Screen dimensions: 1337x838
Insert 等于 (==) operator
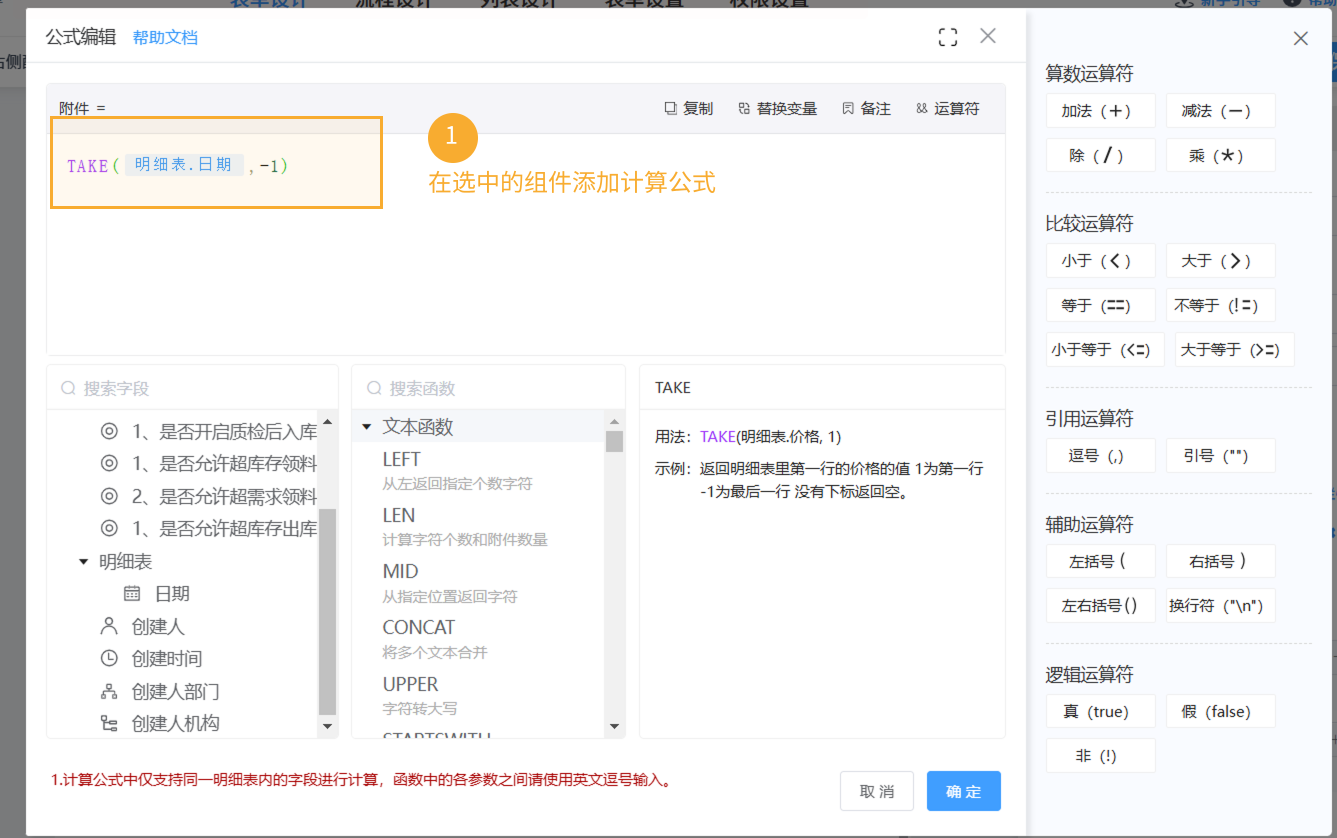click(x=1100, y=305)
